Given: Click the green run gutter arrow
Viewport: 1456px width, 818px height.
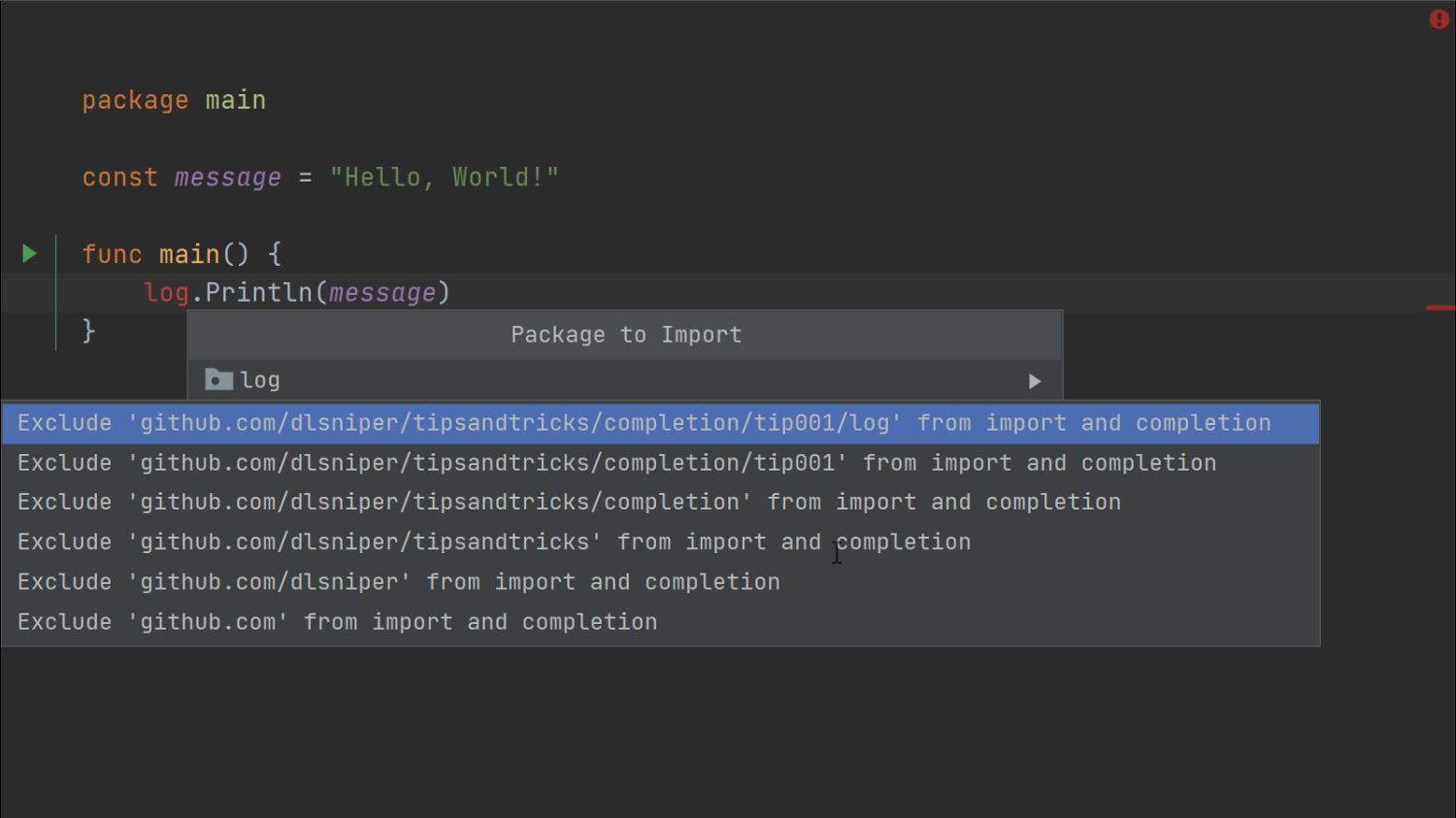Looking at the screenshot, I should click(29, 254).
